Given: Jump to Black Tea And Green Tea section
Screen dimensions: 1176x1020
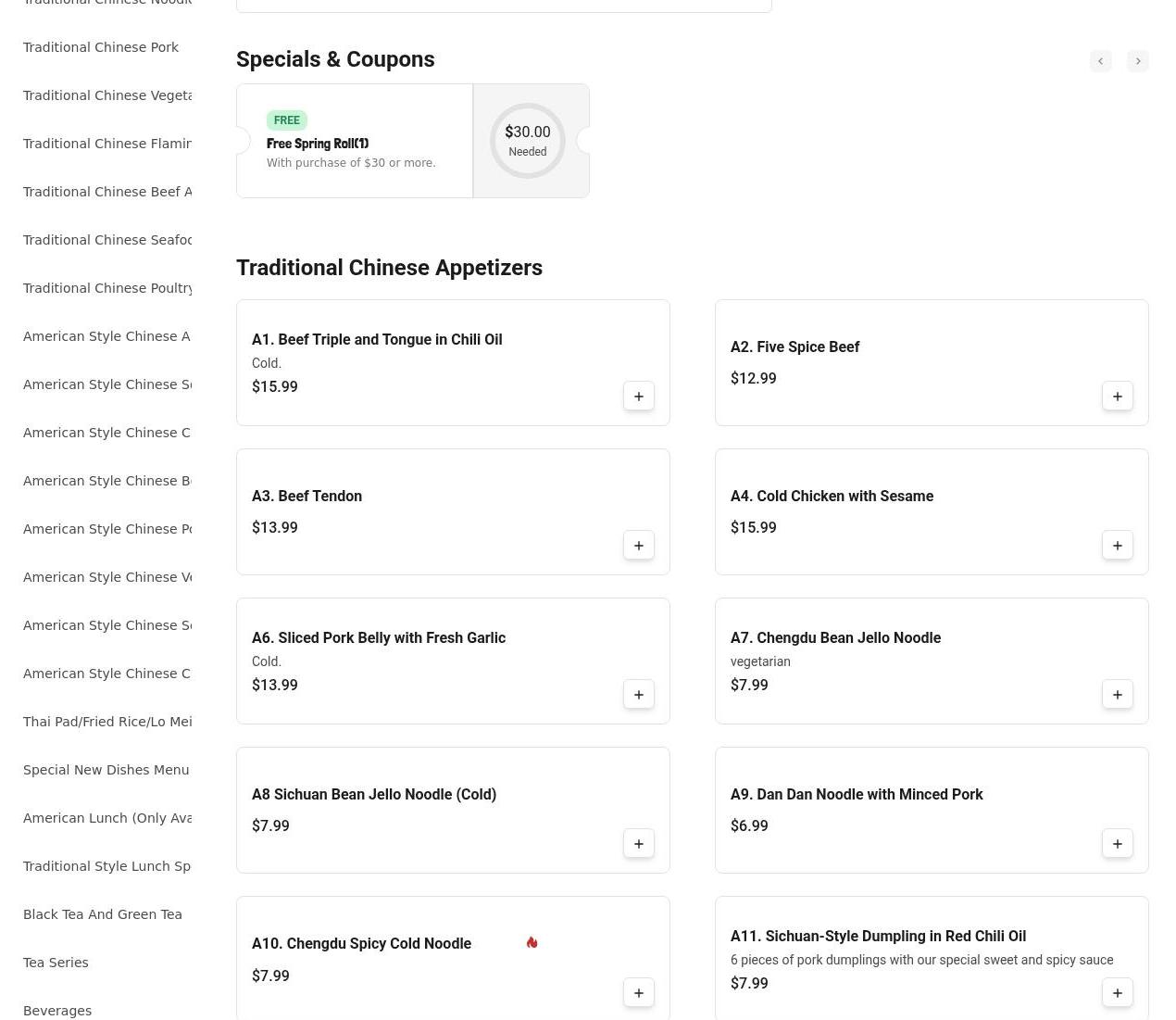Looking at the screenshot, I should [103, 914].
